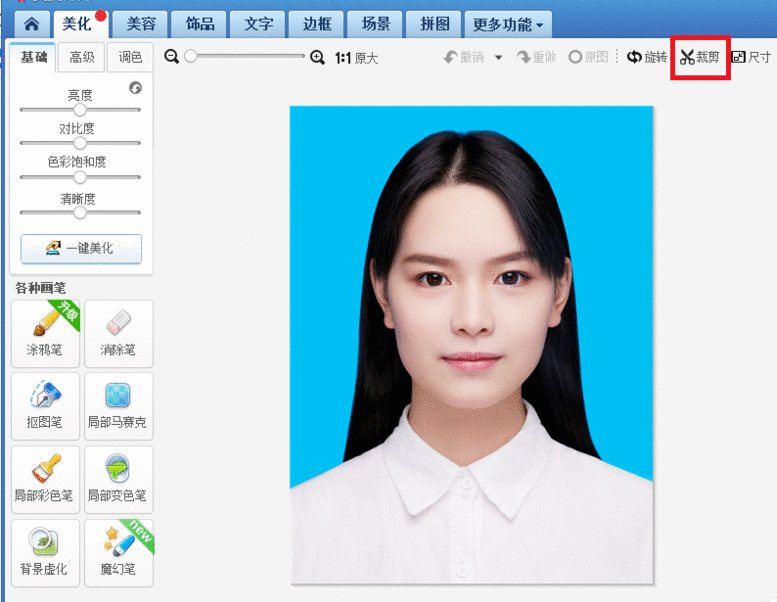Open the 拼图 tab
The width and height of the screenshot is (777, 602).
pos(434,24)
